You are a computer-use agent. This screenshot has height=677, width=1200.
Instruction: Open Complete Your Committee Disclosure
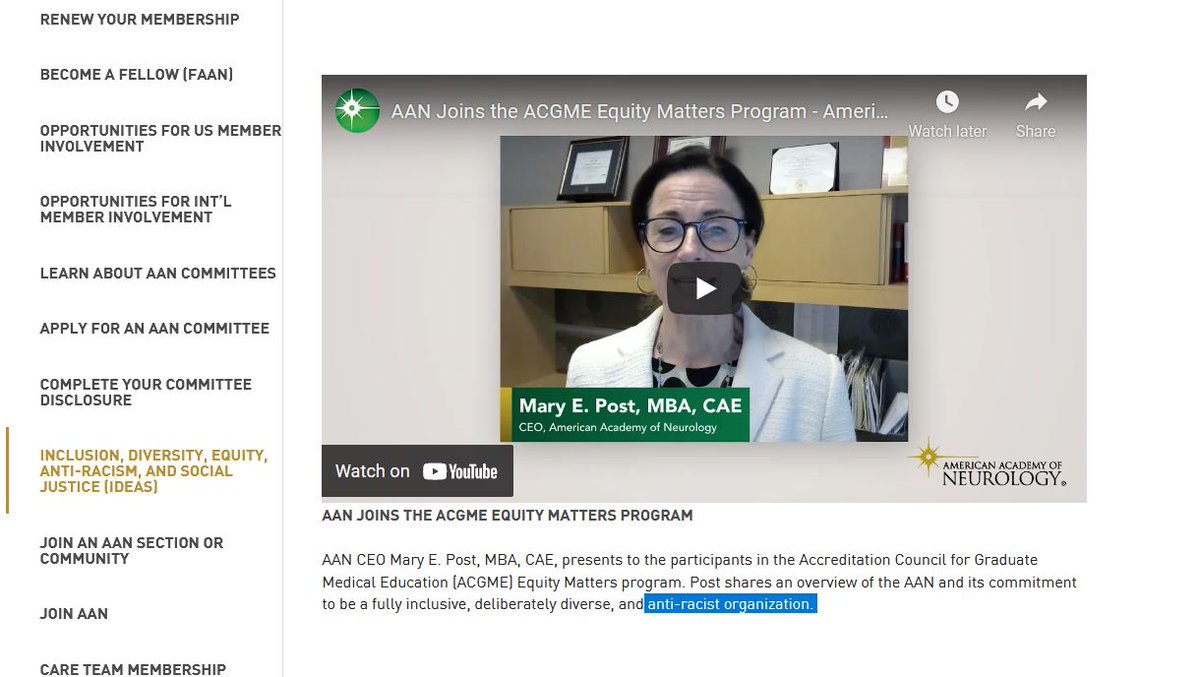pyautogui.click(x=146, y=392)
